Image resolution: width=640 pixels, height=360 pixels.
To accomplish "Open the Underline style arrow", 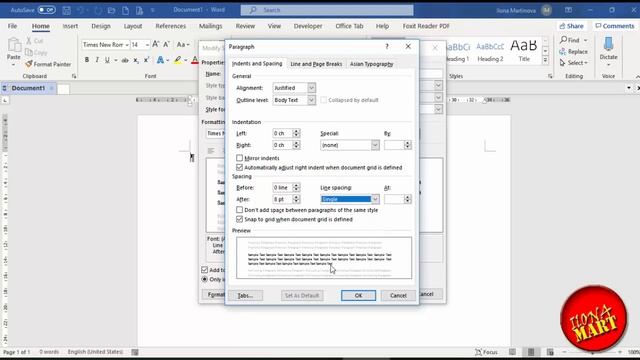I will click(x=116, y=60).
